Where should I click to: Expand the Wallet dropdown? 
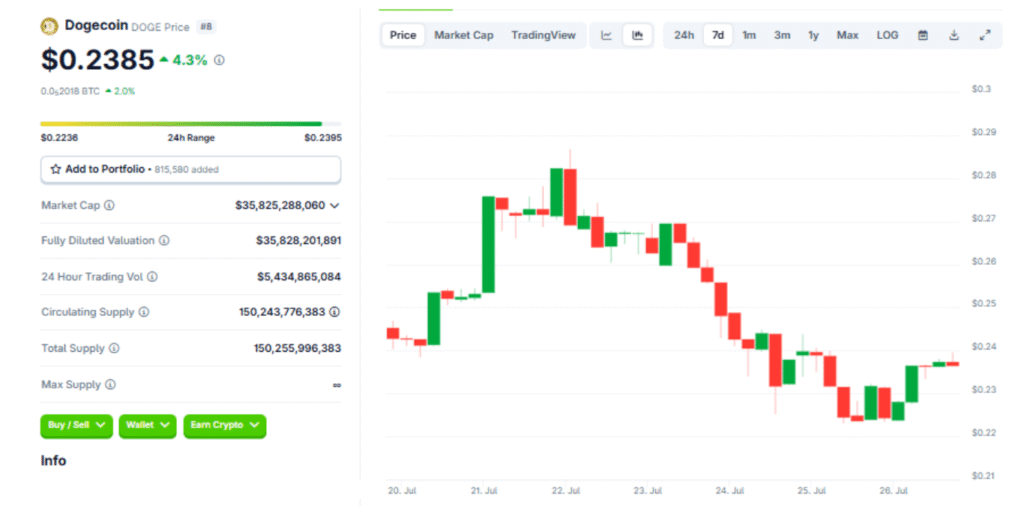point(147,425)
